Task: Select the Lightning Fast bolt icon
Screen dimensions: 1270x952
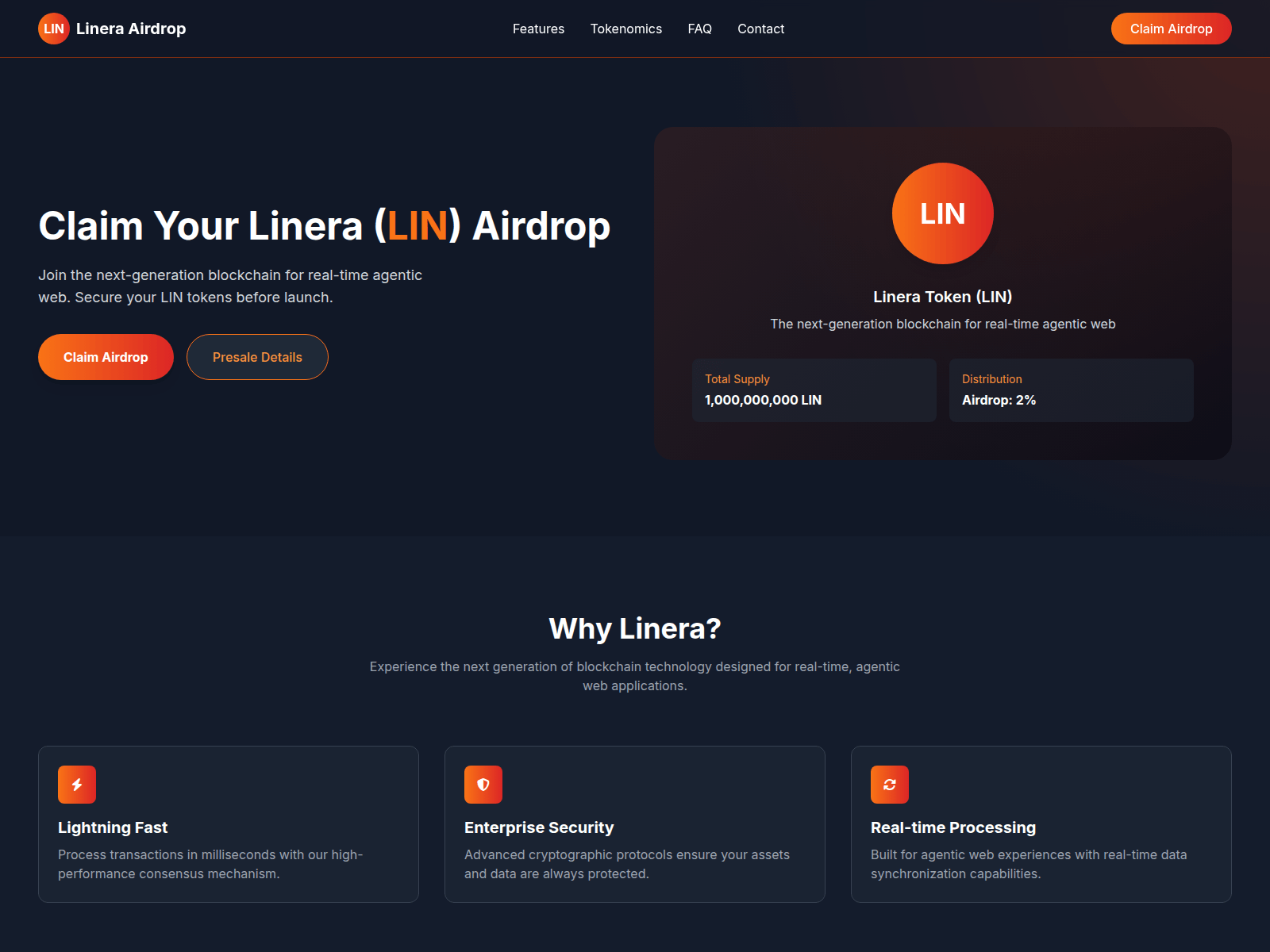Action: (x=77, y=785)
